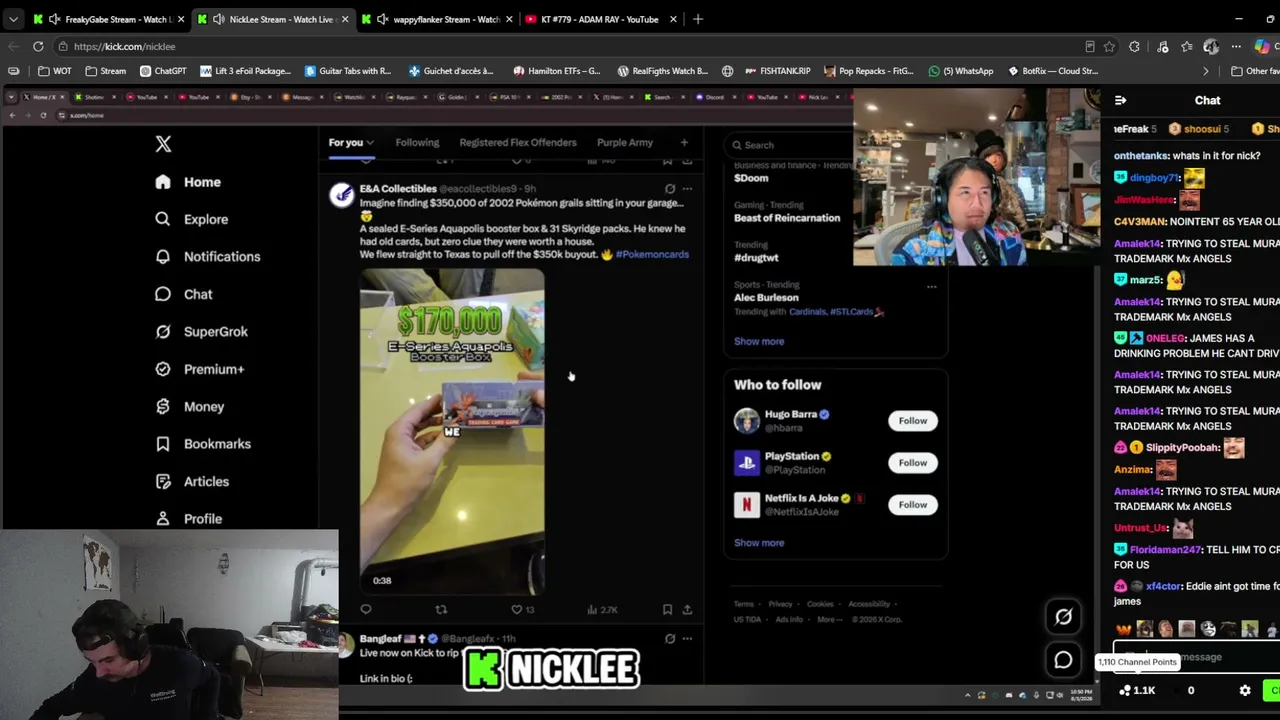Open Grok explain on E&A Collectibles post
The image size is (1280, 720).
(x=670, y=189)
